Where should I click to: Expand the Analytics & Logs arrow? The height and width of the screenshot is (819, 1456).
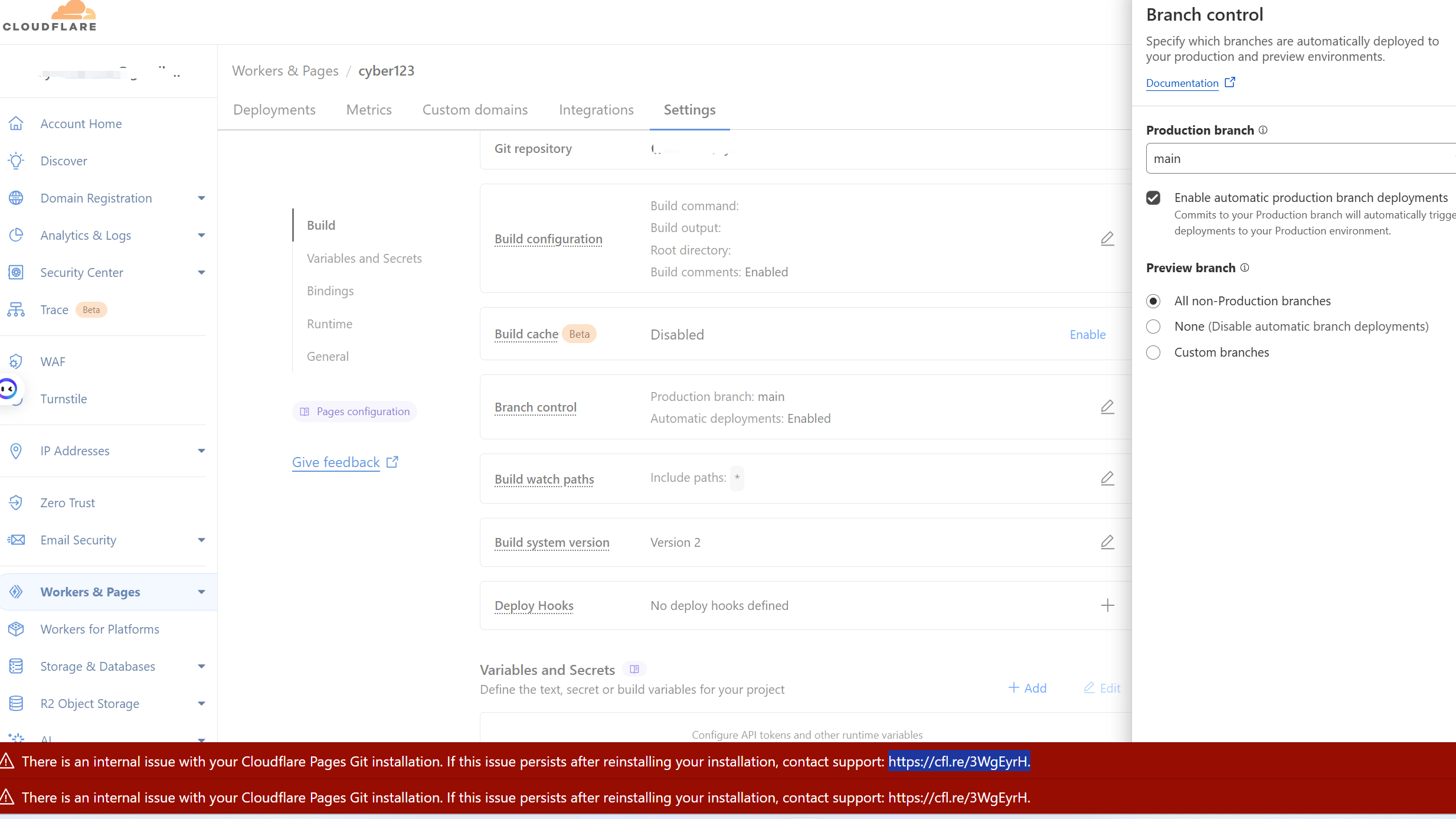point(201,236)
